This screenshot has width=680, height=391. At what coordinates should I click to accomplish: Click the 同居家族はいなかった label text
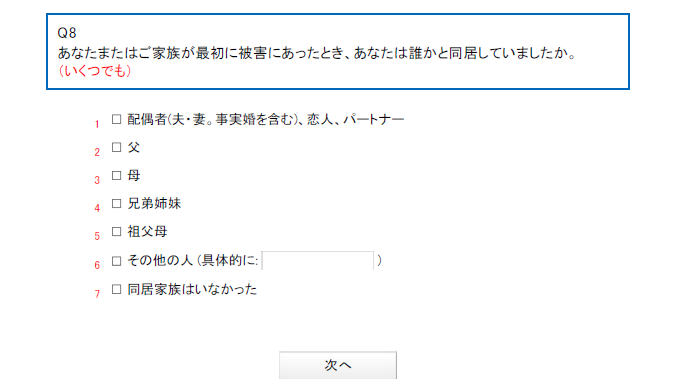click(192, 289)
